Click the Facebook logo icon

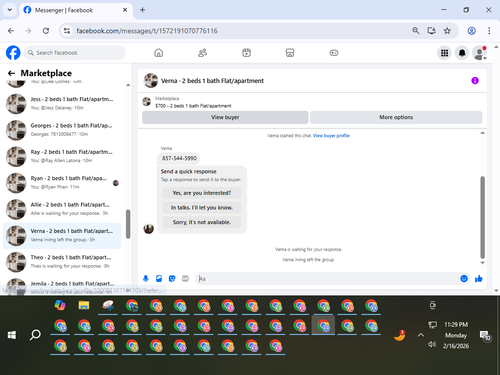click(13, 53)
